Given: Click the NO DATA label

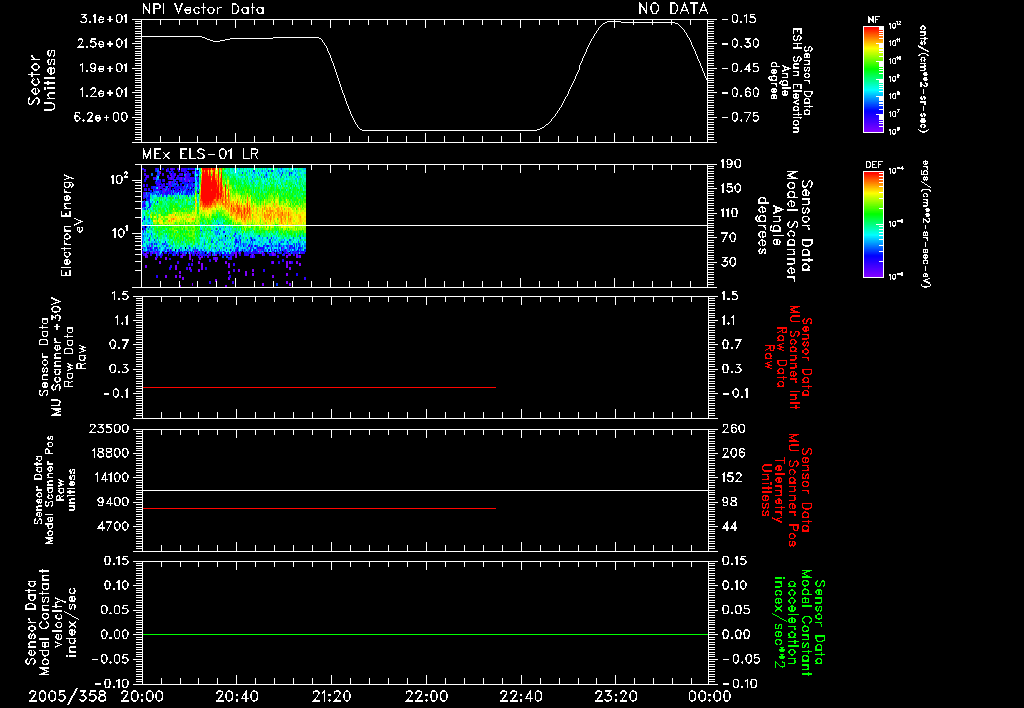Looking at the screenshot, I should click(x=673, y=8).
